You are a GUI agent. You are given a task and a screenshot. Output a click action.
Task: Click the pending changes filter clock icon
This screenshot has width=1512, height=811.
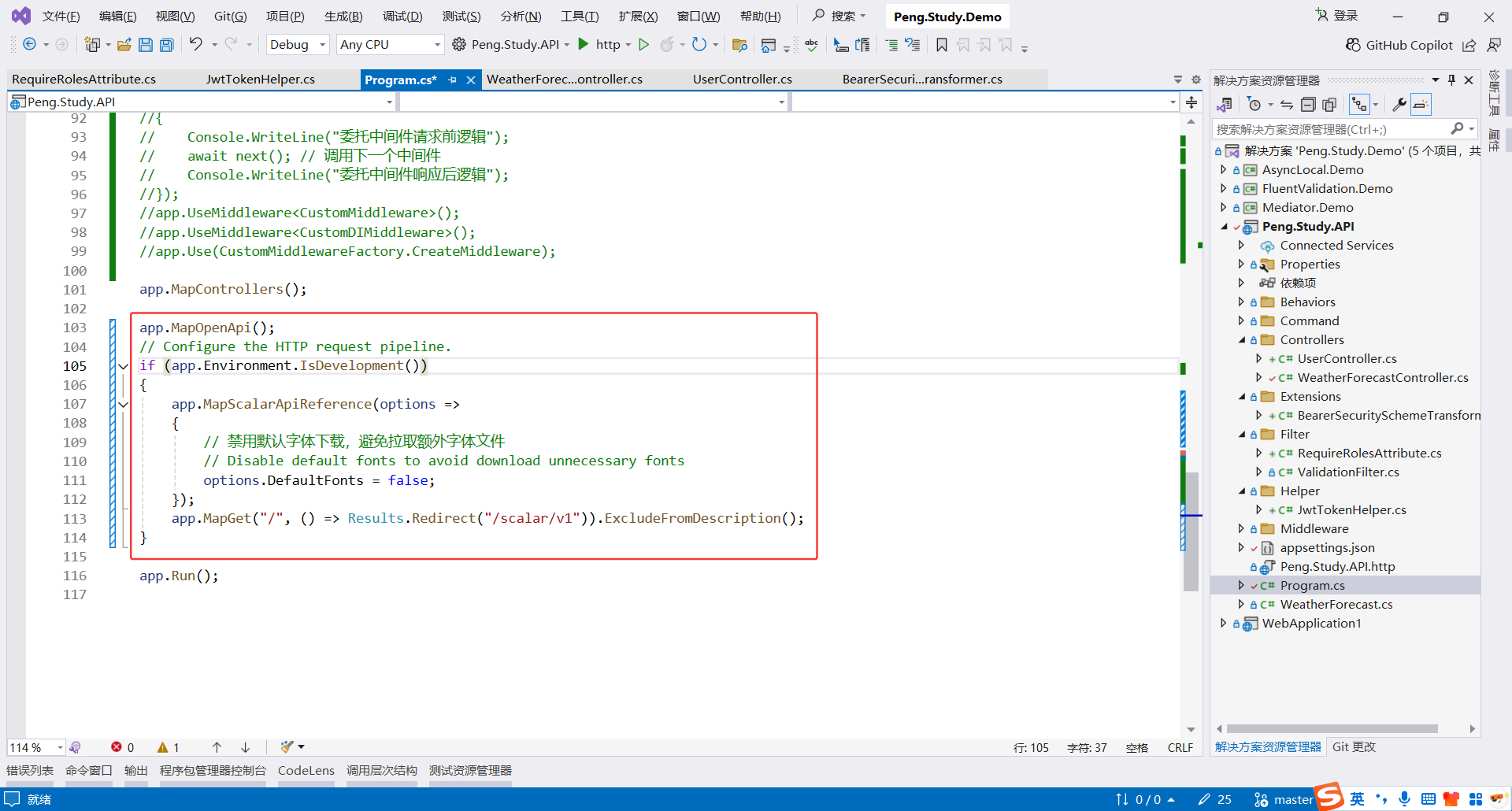[x=1254, y=105]
